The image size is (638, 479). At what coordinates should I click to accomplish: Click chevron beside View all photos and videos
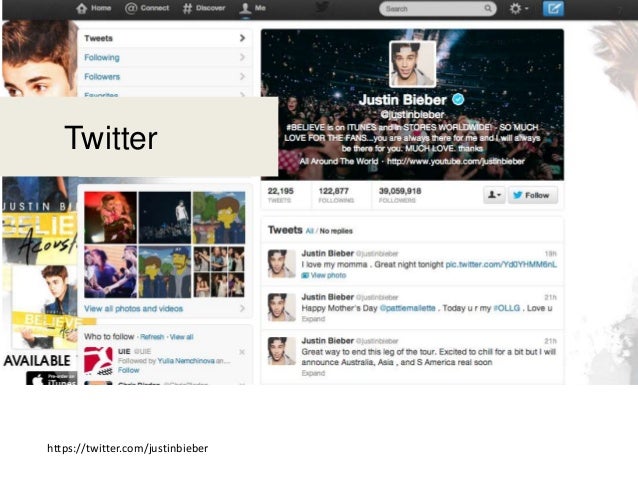point(243,308)
